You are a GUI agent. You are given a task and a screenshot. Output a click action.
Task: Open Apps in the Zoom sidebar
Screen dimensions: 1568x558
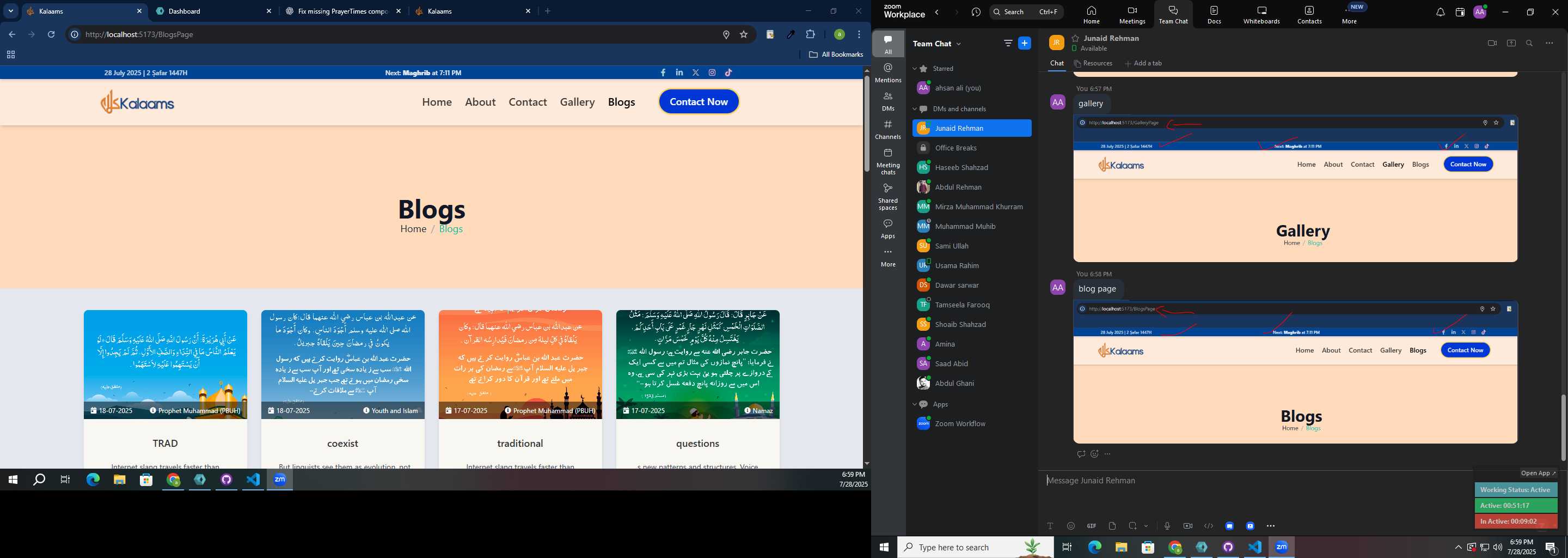tap(888, 229)
